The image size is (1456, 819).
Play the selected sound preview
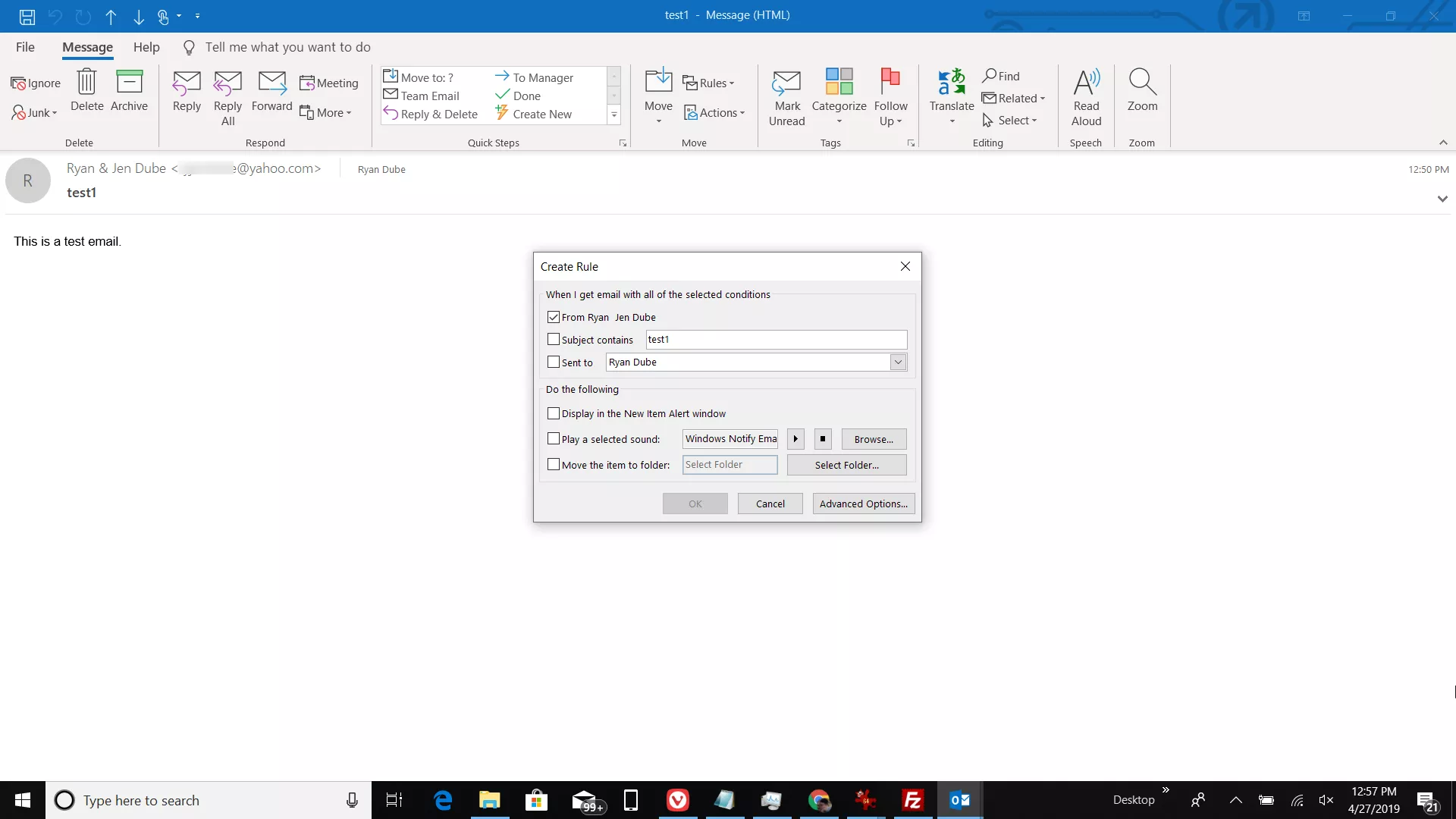click(795, 439)
